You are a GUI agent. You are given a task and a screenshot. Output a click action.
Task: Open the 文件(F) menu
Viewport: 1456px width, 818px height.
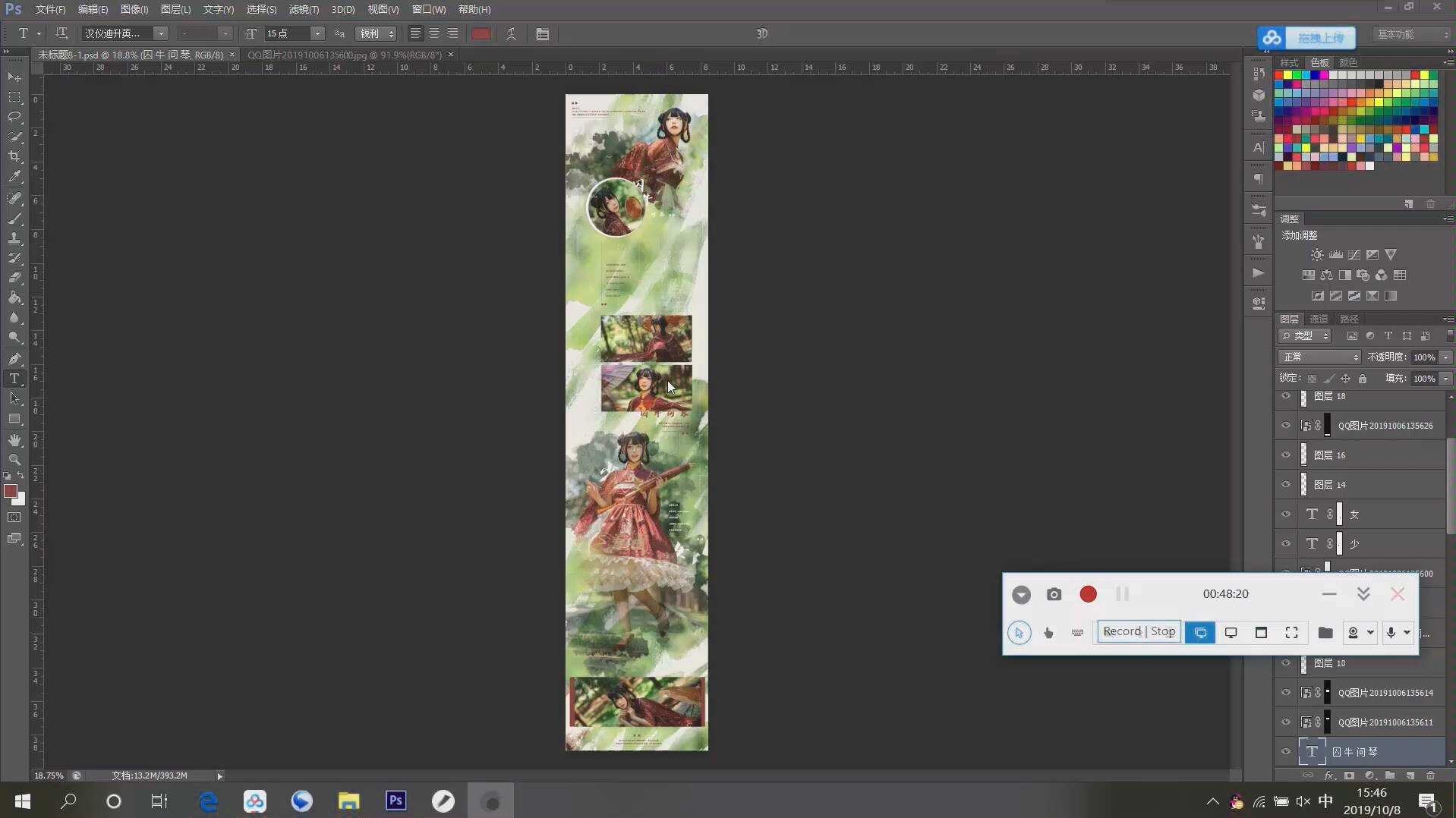click(x=50, y=9)
